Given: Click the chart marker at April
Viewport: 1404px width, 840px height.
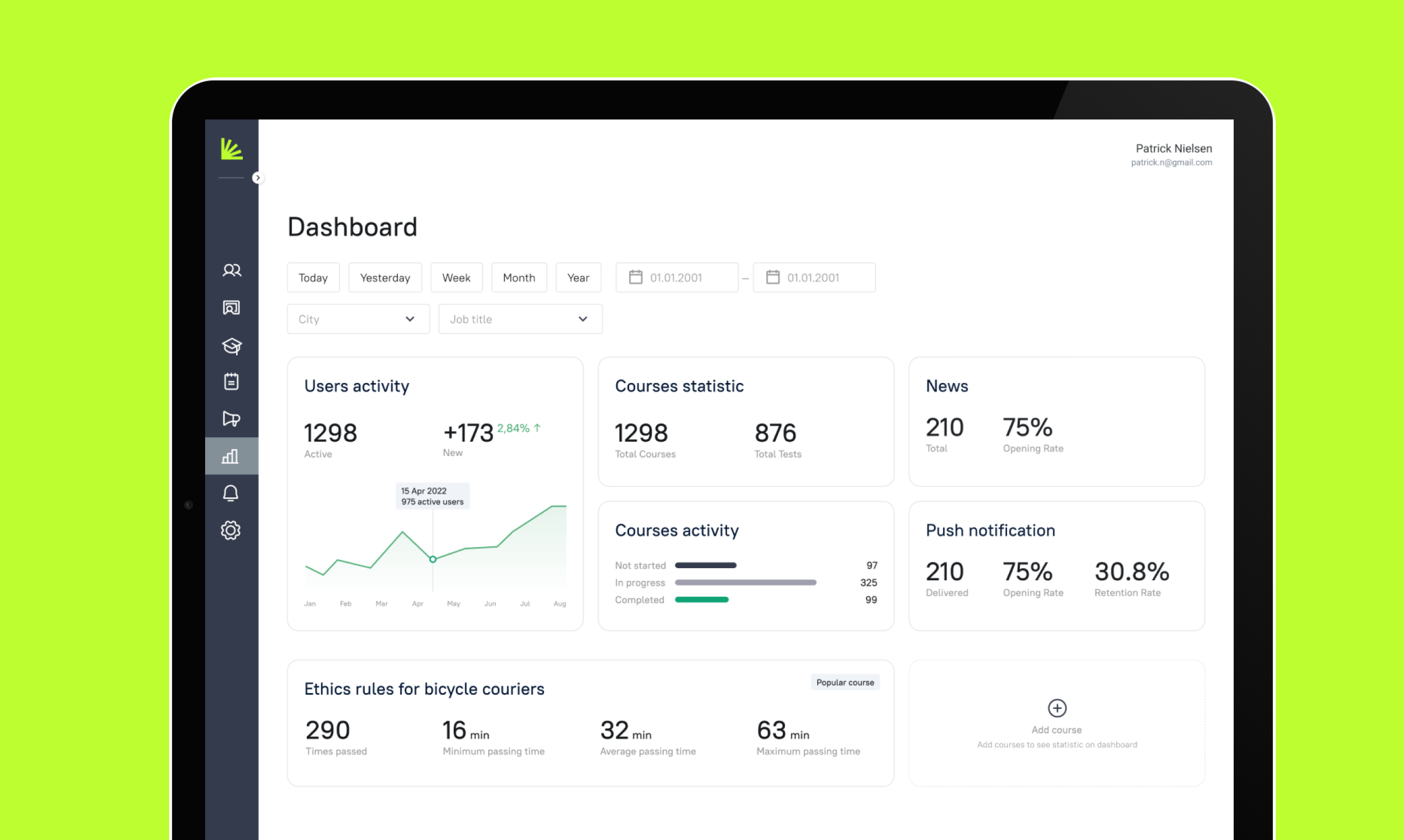Looking at the screenshot, I should (x=432, y=559).
